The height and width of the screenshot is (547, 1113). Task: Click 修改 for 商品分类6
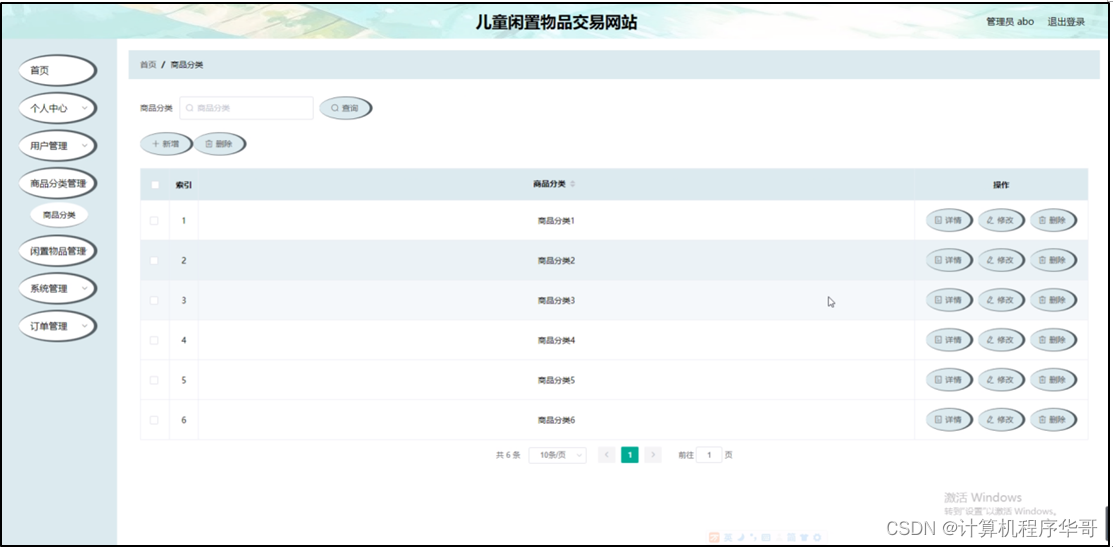tap(1001, 420)
